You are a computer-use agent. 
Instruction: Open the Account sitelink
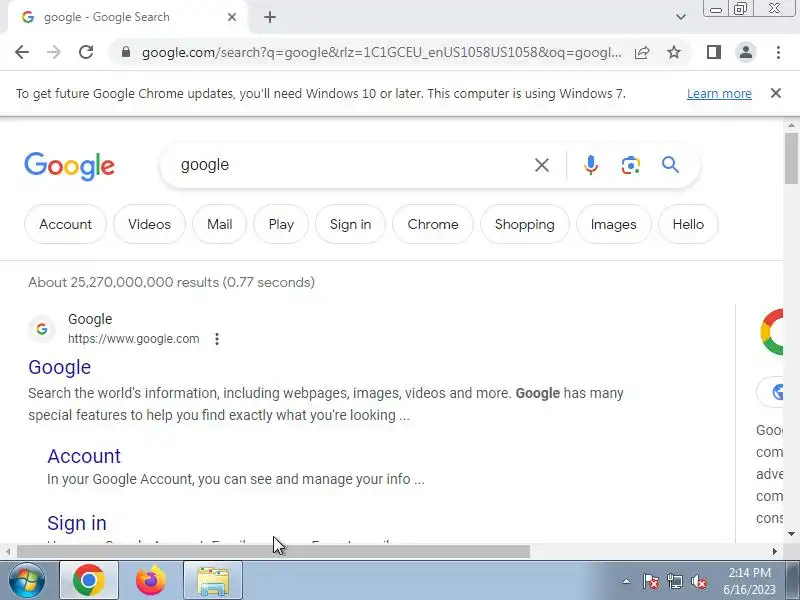click(x=84, y=456)
